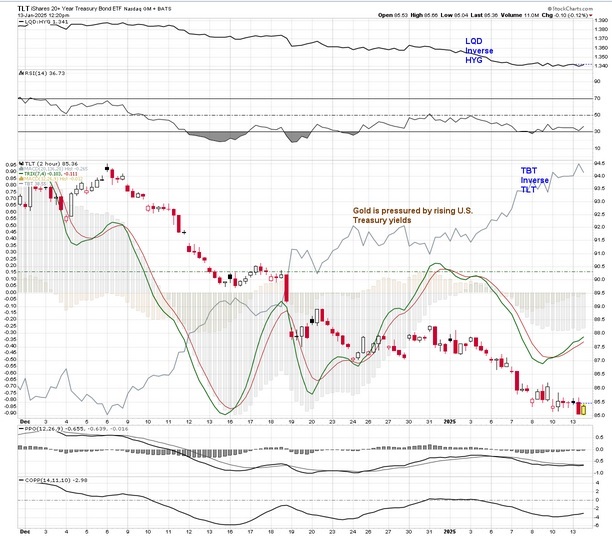Click the LQD Inverse HYG annotation
Image resolution: width=612 pixels, height=538 pixels.
(479, 51)
